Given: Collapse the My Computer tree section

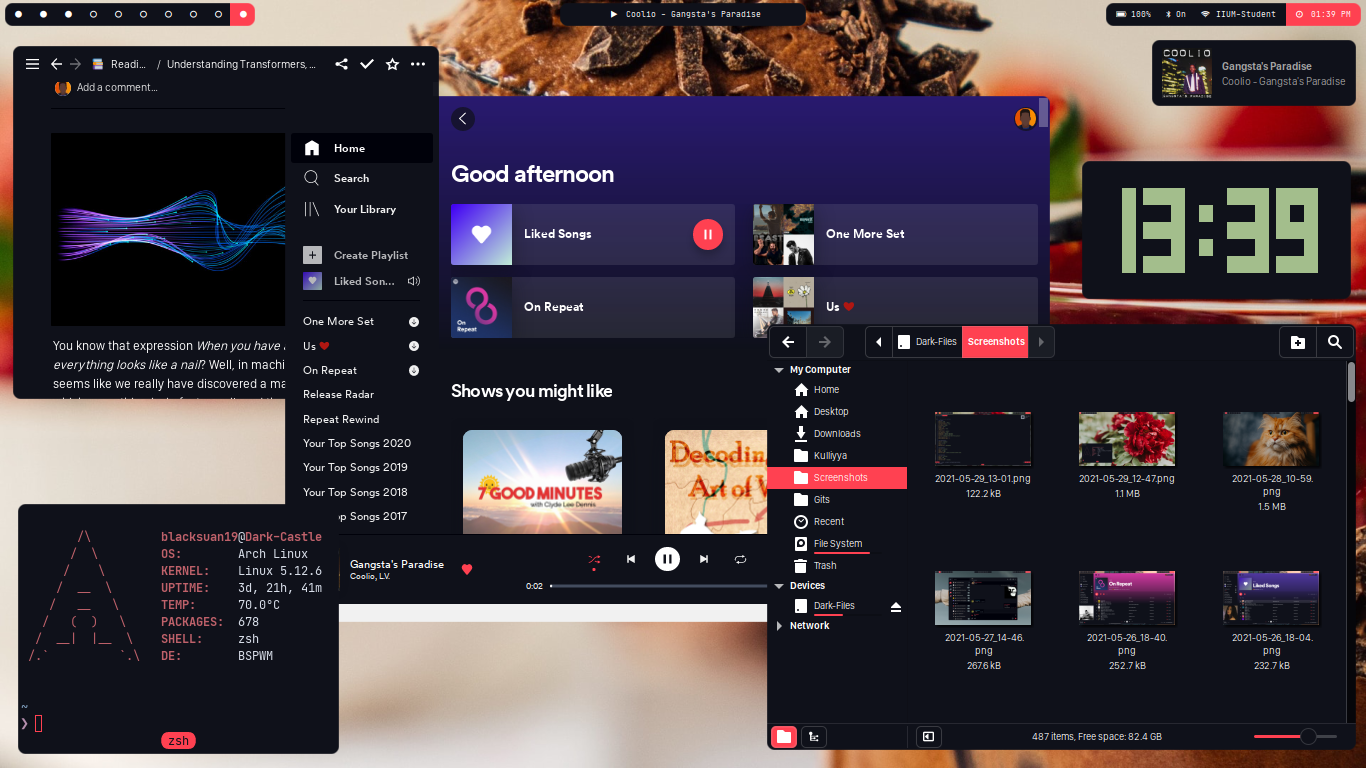Looking at the screenshot, I should click(779, 370).
